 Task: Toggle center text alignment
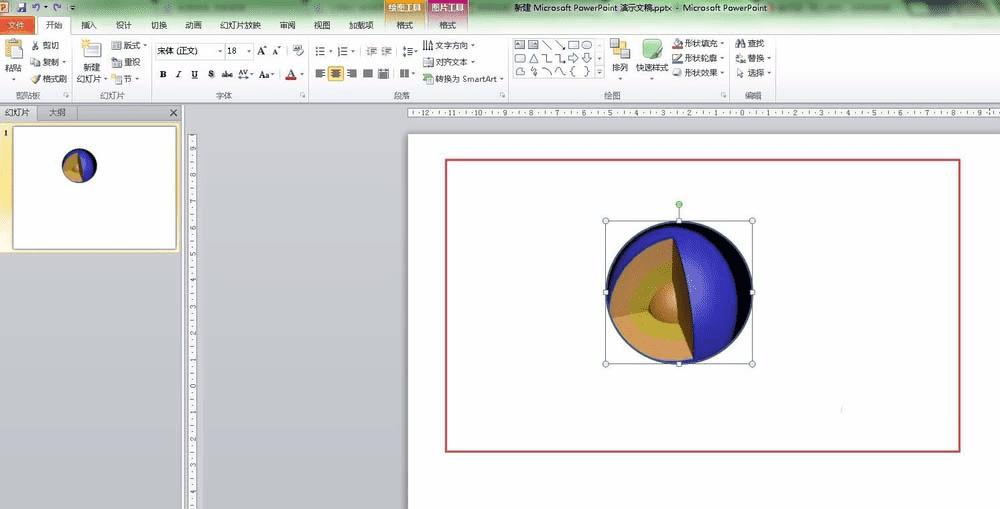(336, 74)
